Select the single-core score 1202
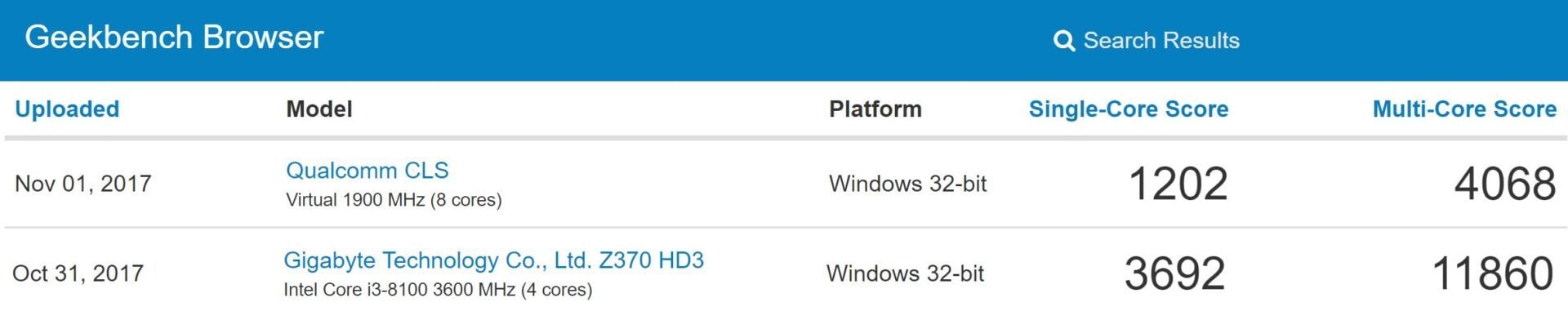 (x=1178, y=184)
